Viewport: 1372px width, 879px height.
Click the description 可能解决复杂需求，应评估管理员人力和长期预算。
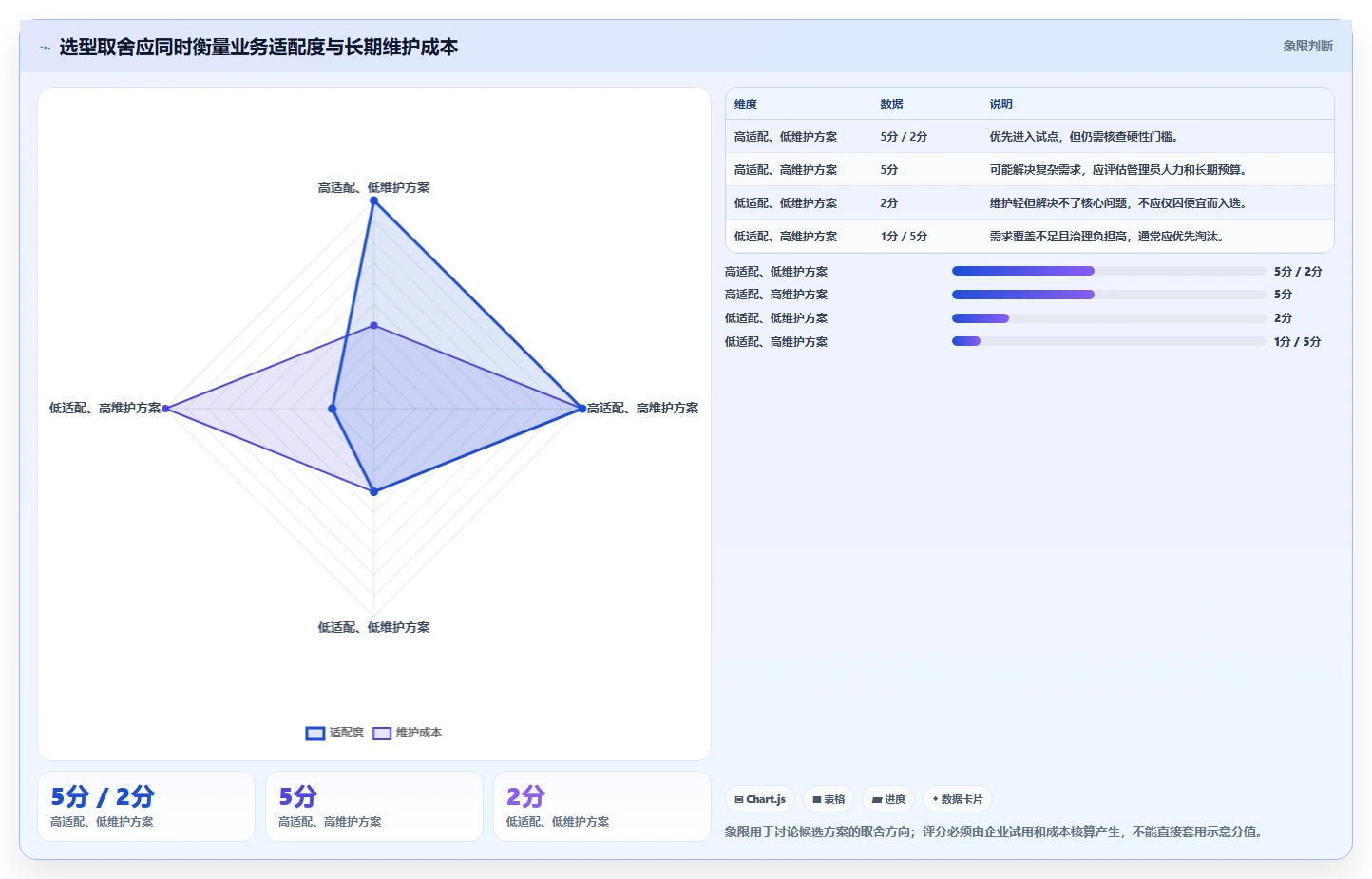pos(1121,170)
